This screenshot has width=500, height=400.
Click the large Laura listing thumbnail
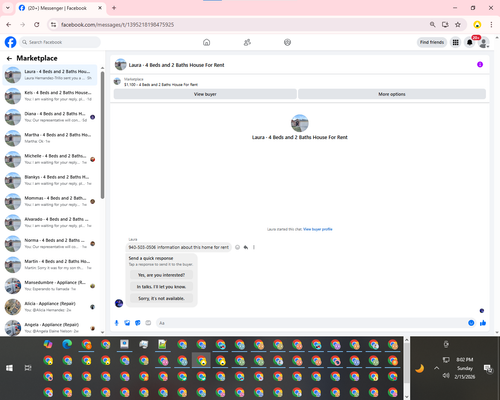click(300, 123)
